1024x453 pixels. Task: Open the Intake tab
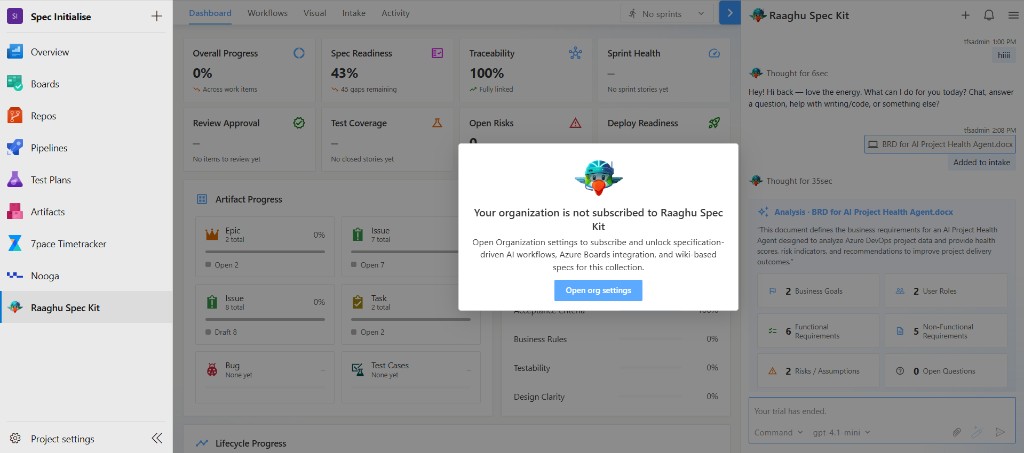354,13
